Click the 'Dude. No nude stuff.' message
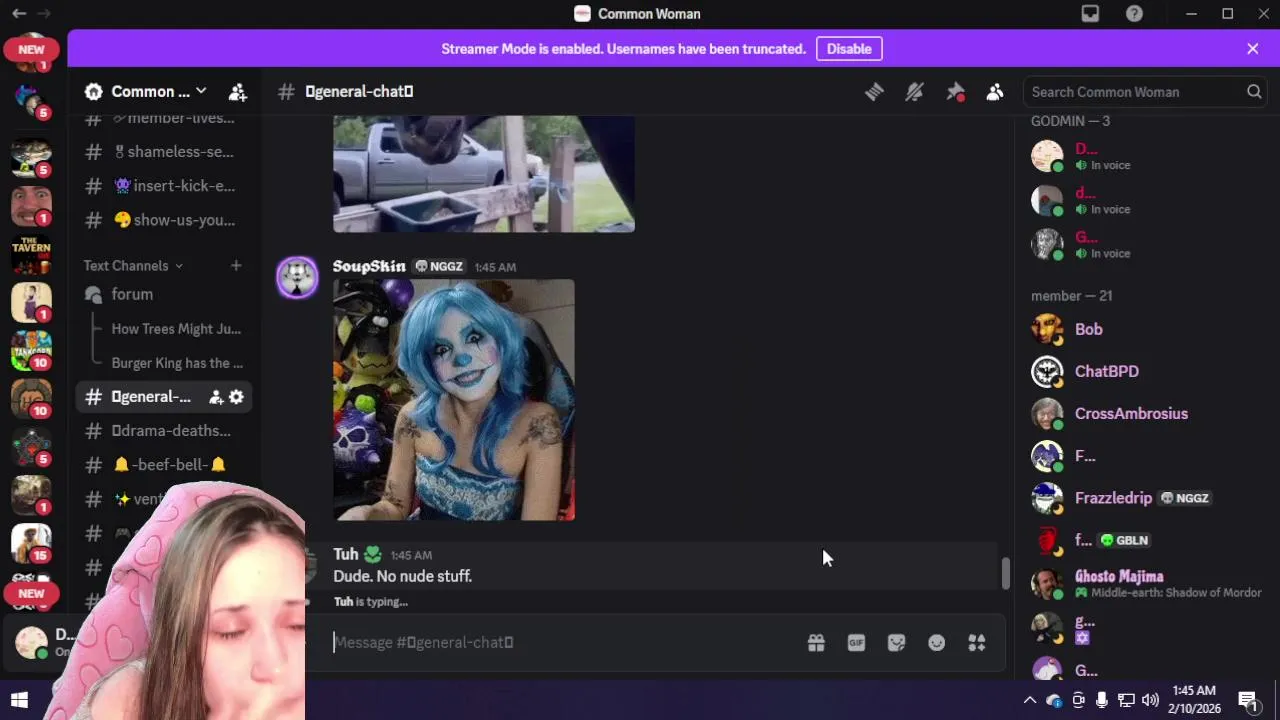The image size is (1280, 720). point(402,577)
